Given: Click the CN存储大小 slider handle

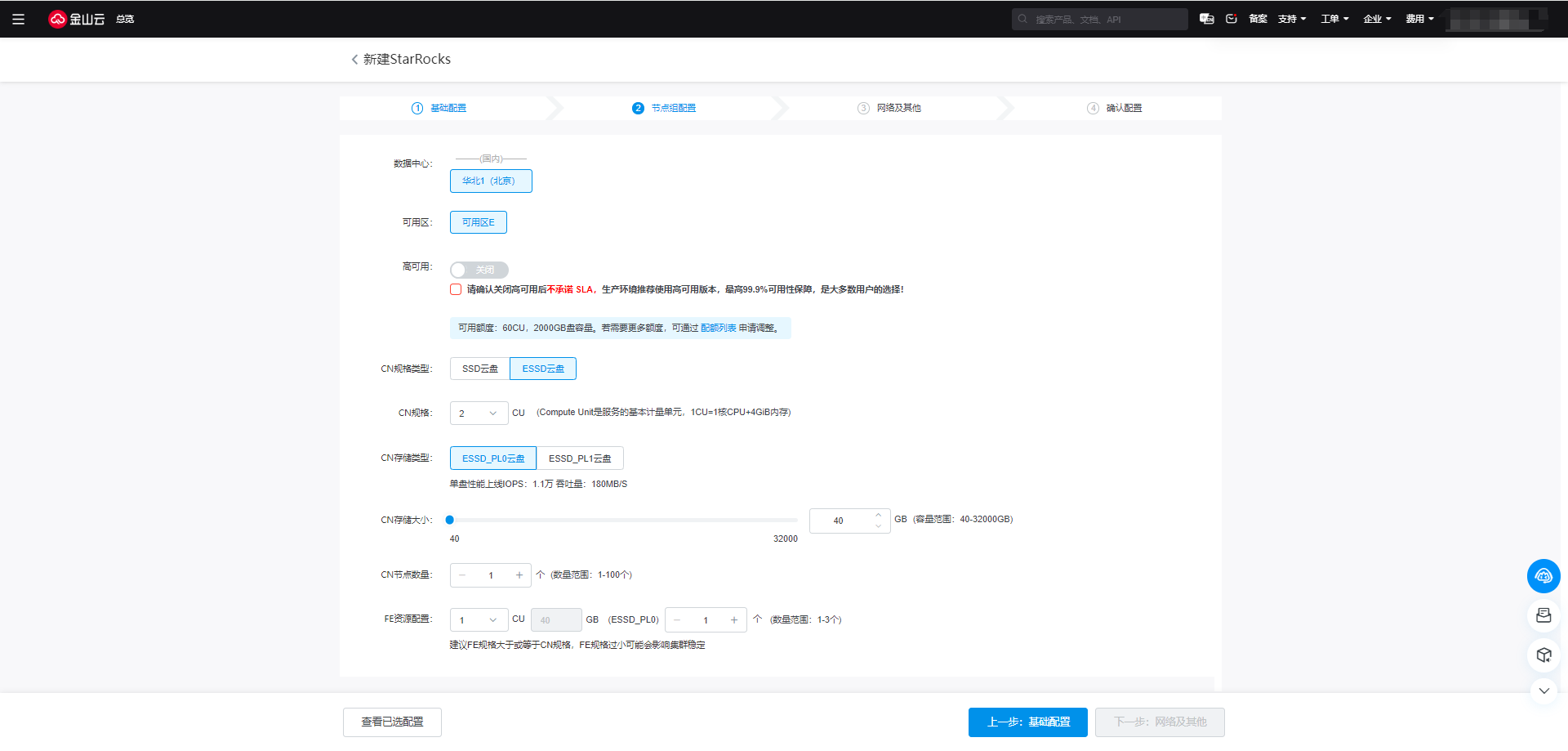Looking at the screenshot, I should click(x=450, y=520).
